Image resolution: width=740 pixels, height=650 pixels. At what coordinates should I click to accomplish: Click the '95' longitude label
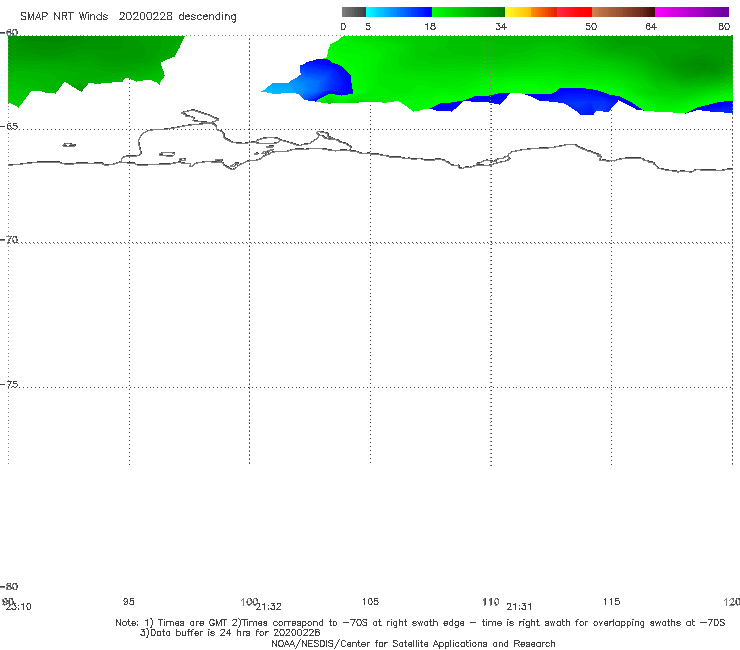[128, 601]
